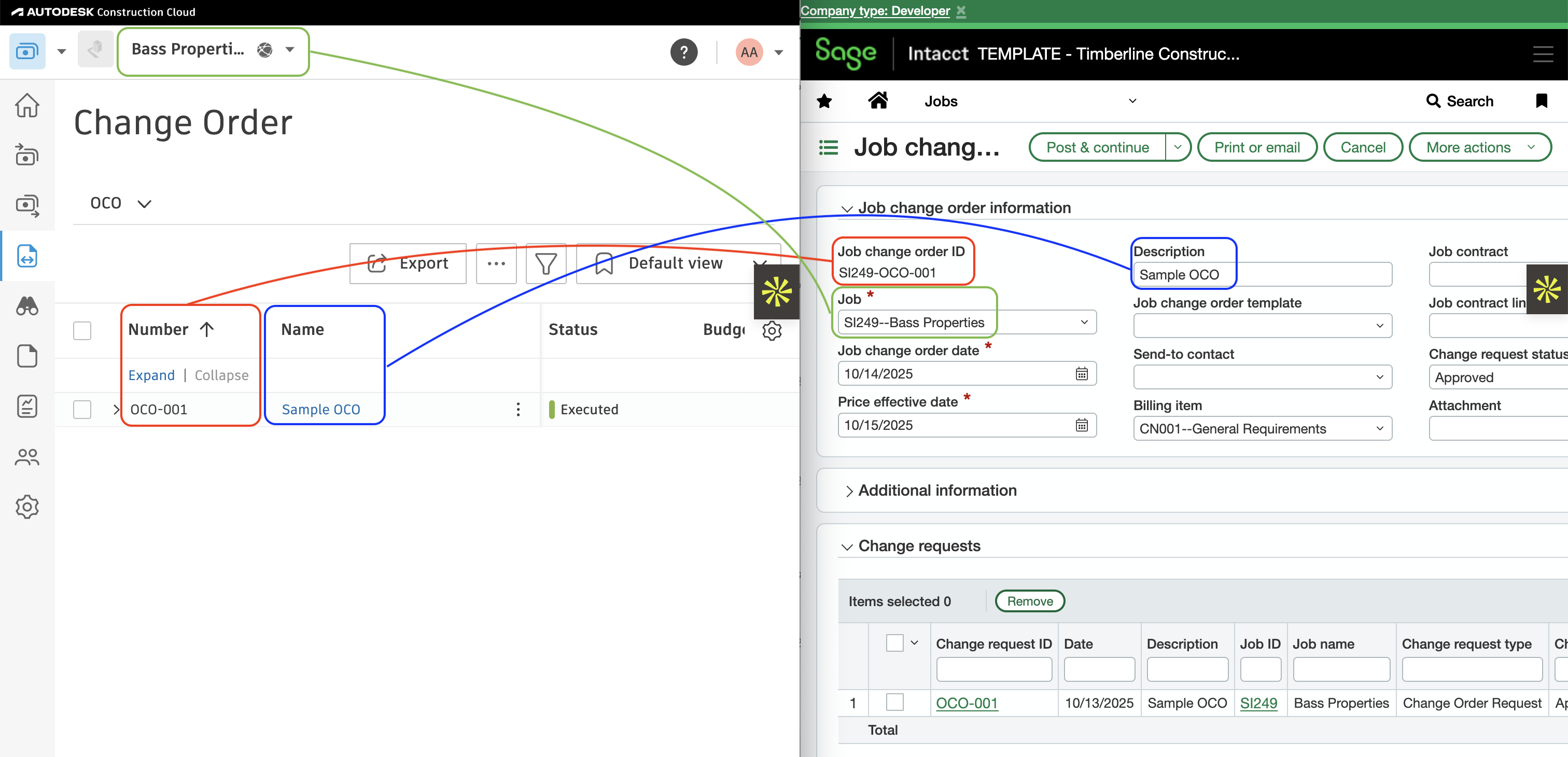Check the OCO-001 row box in Change requests
Image resolution: width=1568 pixels, height=757 pixels.
pos(895,702)
